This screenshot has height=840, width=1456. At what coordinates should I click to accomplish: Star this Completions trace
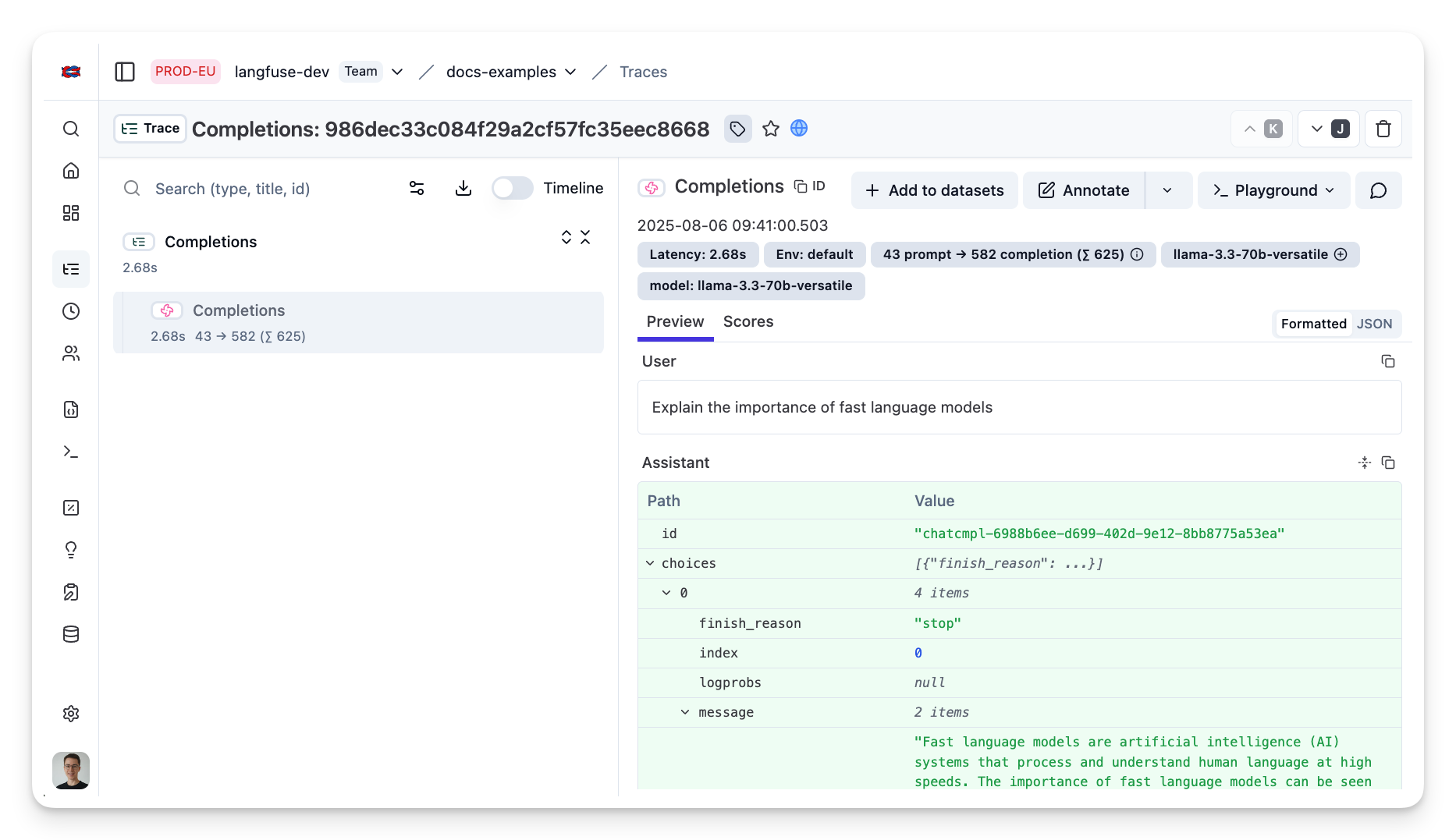pyautogui.click(x=770, y=129)
